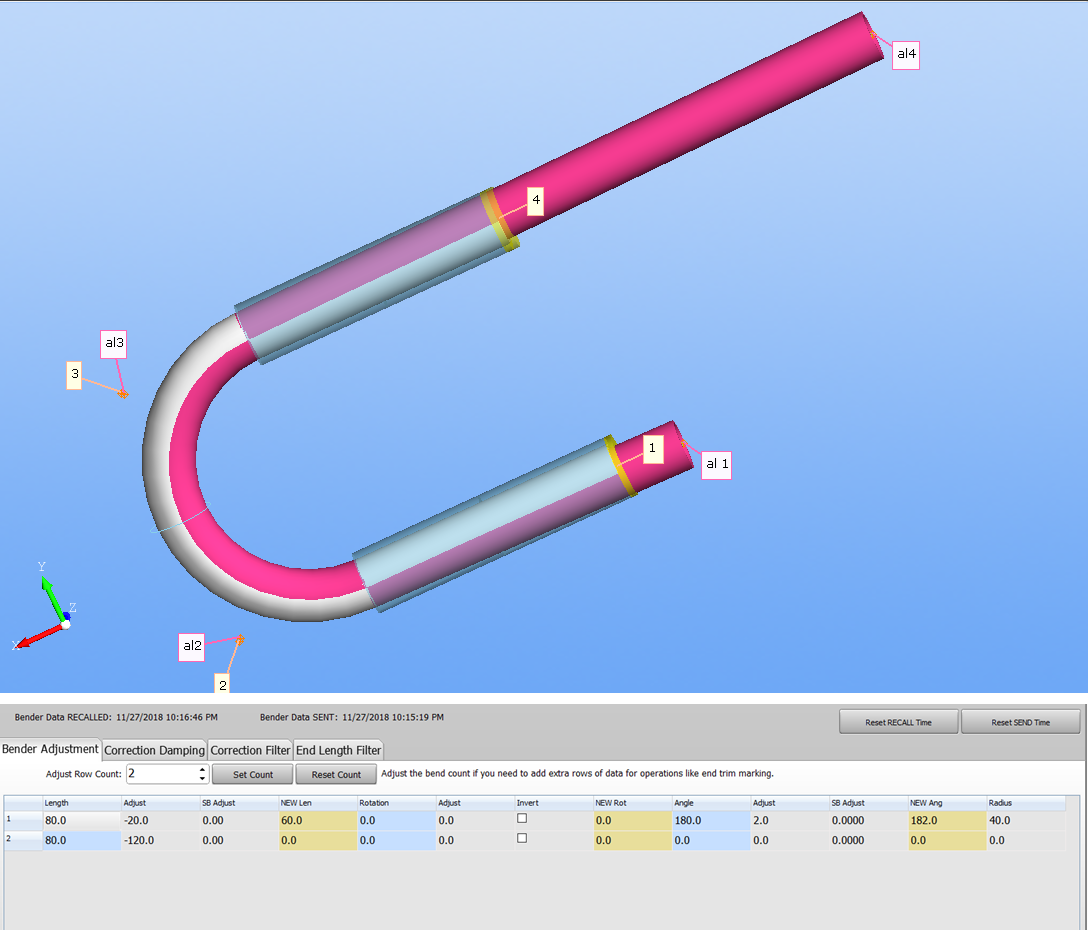Select the yellow ring marker at label 1

[620, 465]
